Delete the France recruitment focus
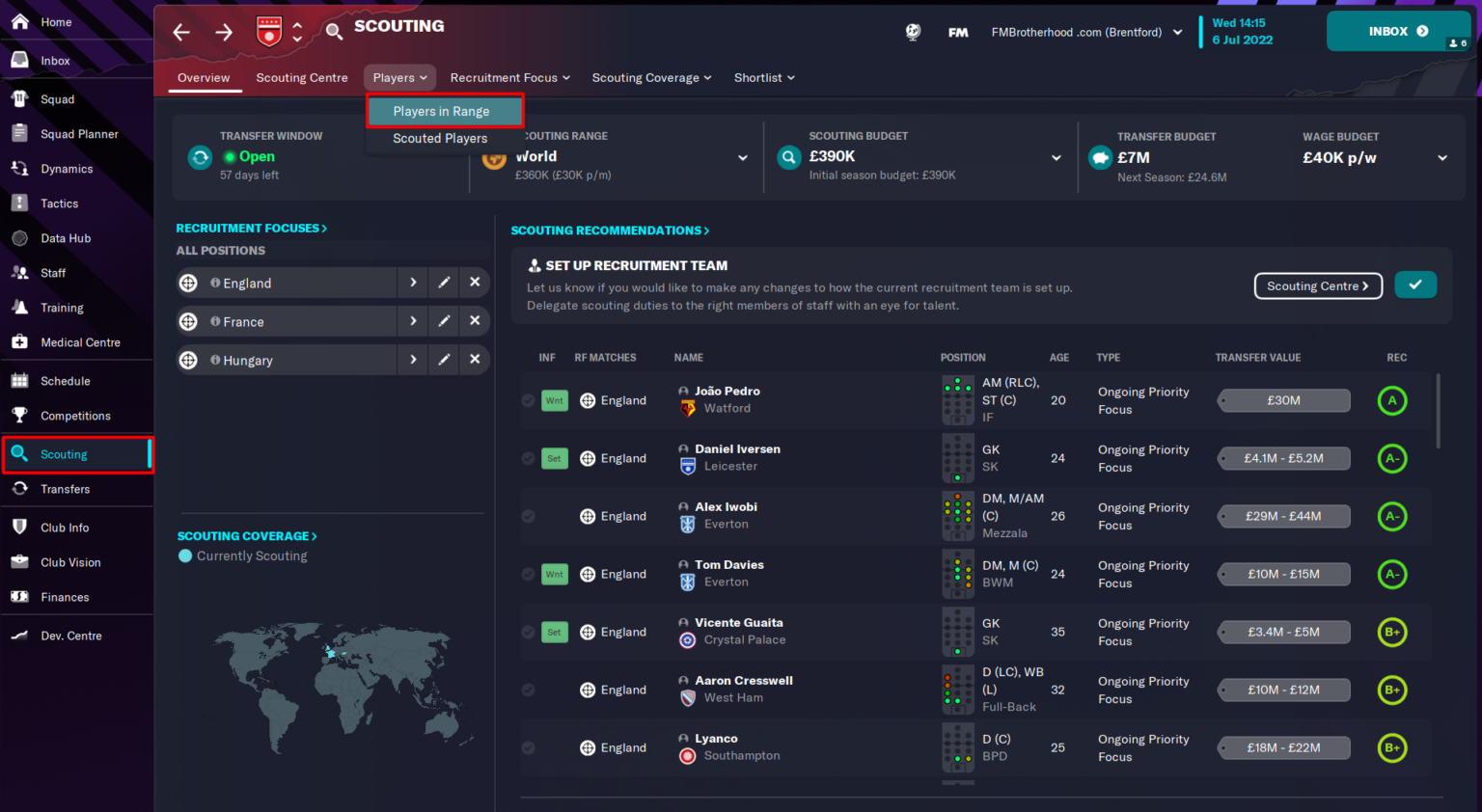 pyautogui.click(x=474, y=321)
